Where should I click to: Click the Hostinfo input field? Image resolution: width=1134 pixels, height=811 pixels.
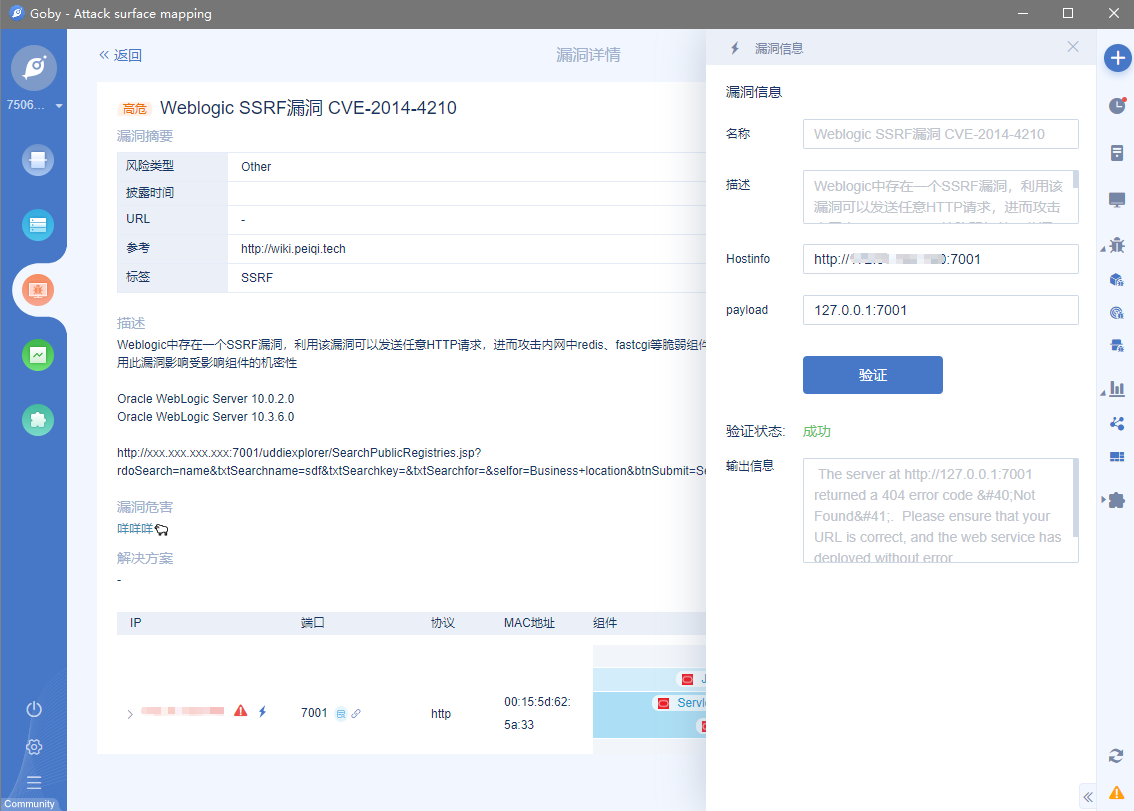tap(940, 259)
